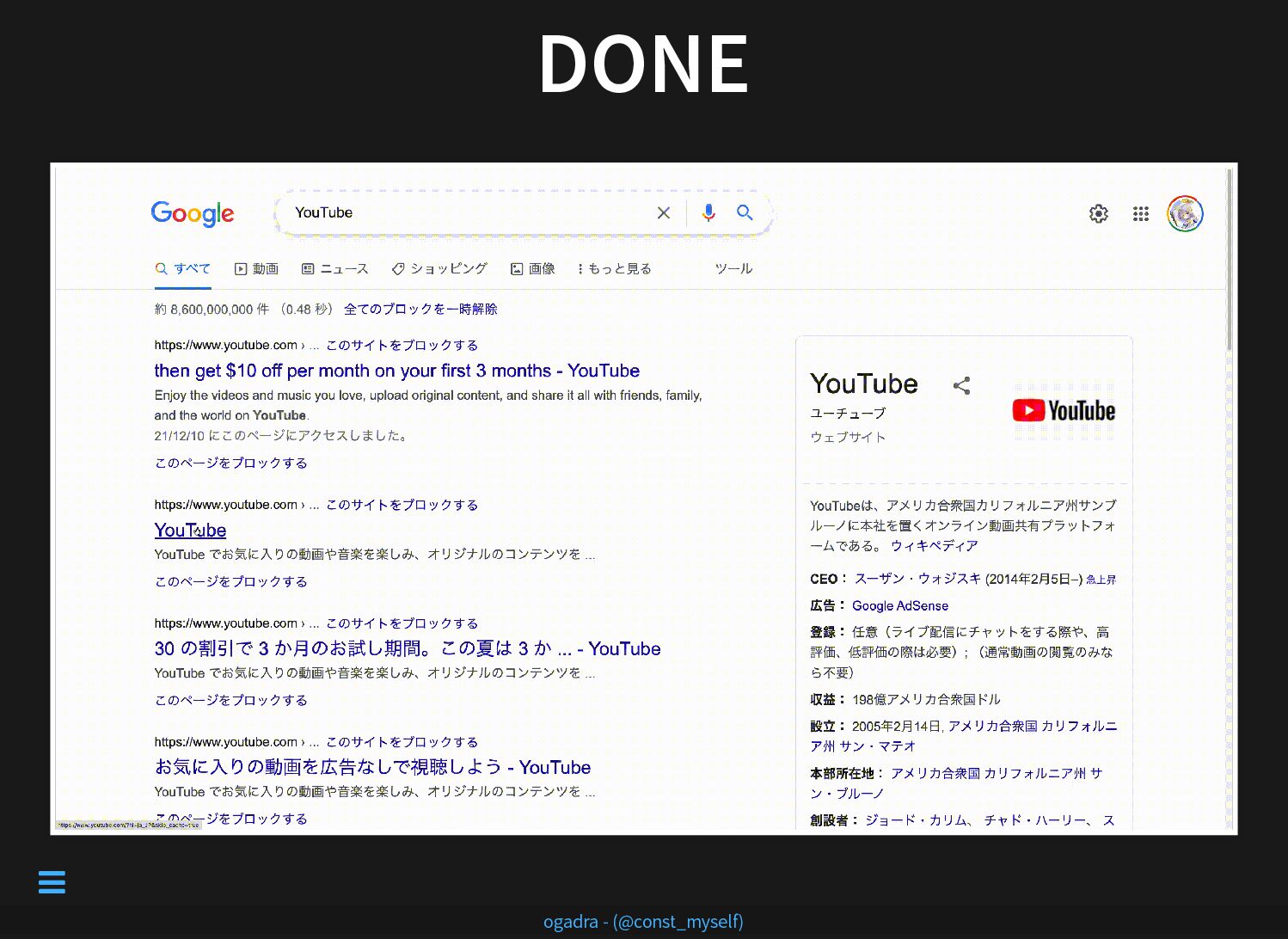The height and width of the screenshot is (939, 1288).
Task: Start voice search with microphone icon
Action: click(x=708, y=212)
